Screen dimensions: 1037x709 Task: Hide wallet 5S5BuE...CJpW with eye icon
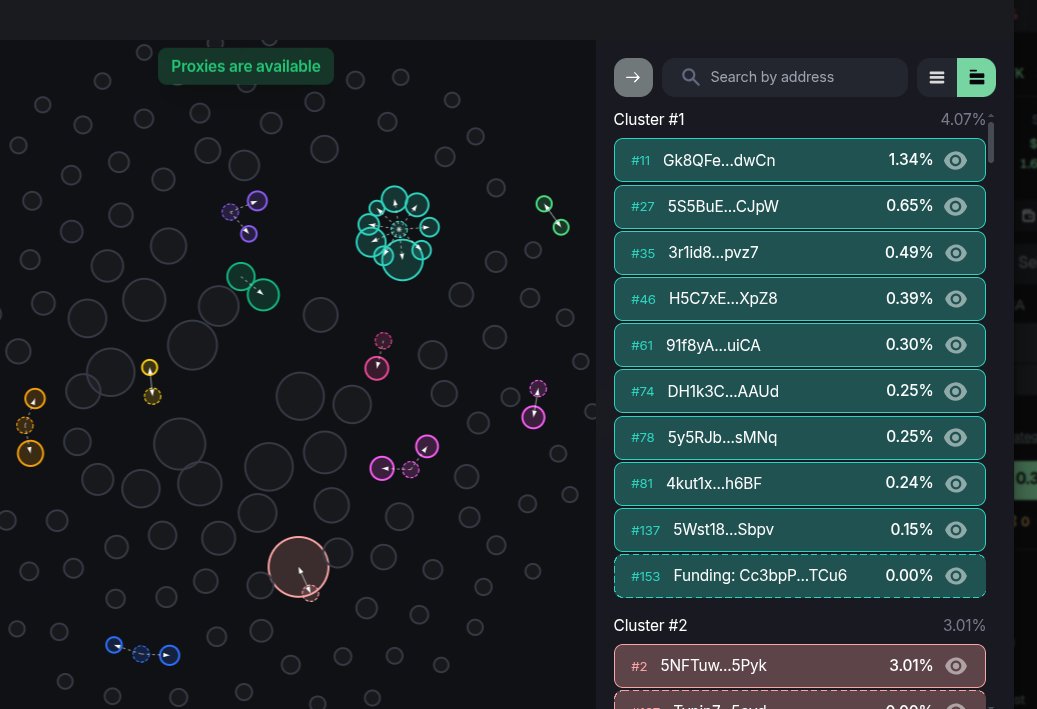click(956, 206)
